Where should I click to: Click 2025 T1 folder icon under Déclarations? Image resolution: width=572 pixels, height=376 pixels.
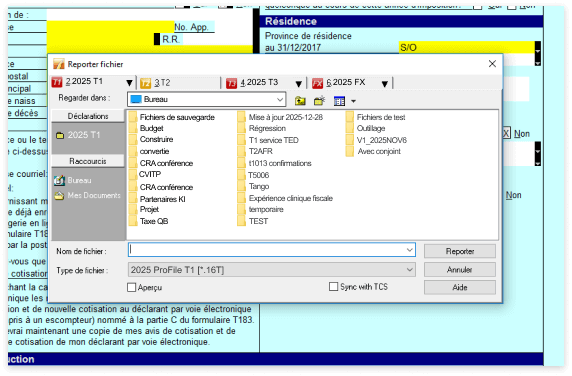pyautogui.click(x=60, y=135)
